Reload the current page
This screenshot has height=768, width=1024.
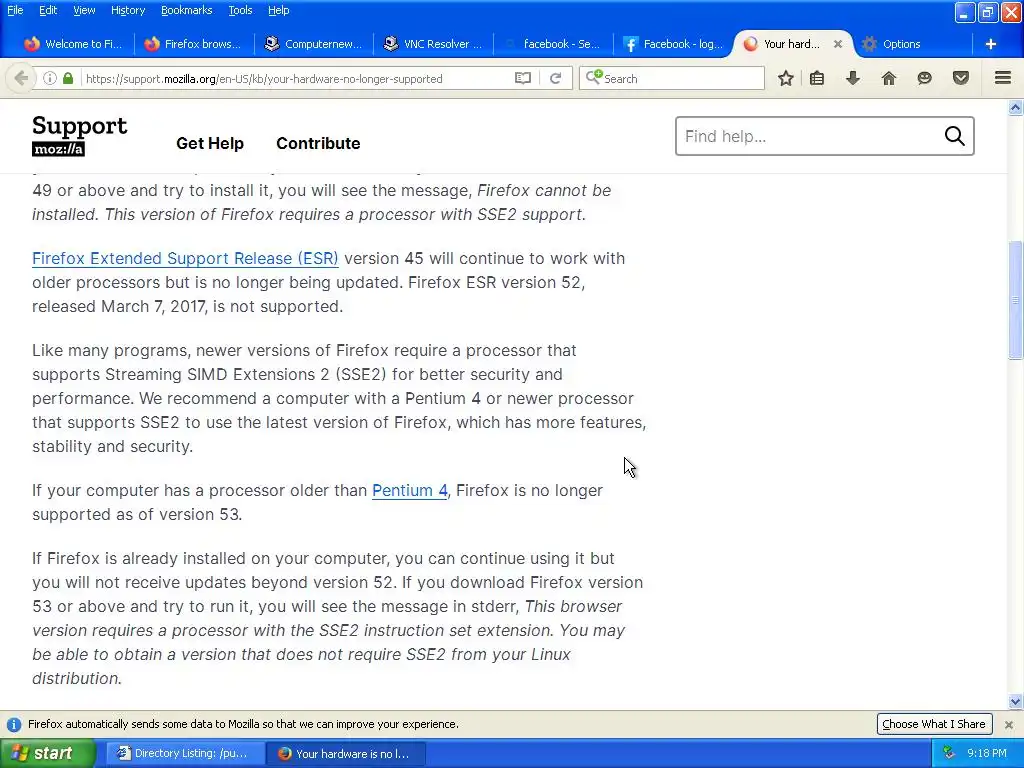tap(556, 78)
